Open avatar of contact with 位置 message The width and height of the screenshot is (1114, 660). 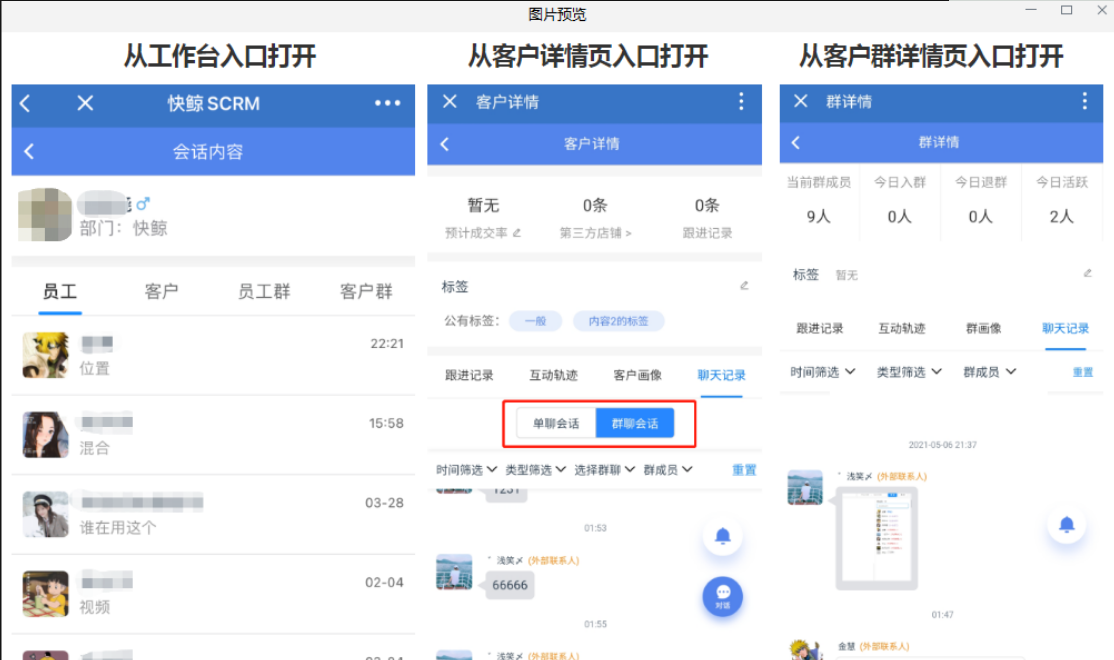click(45, 355)
